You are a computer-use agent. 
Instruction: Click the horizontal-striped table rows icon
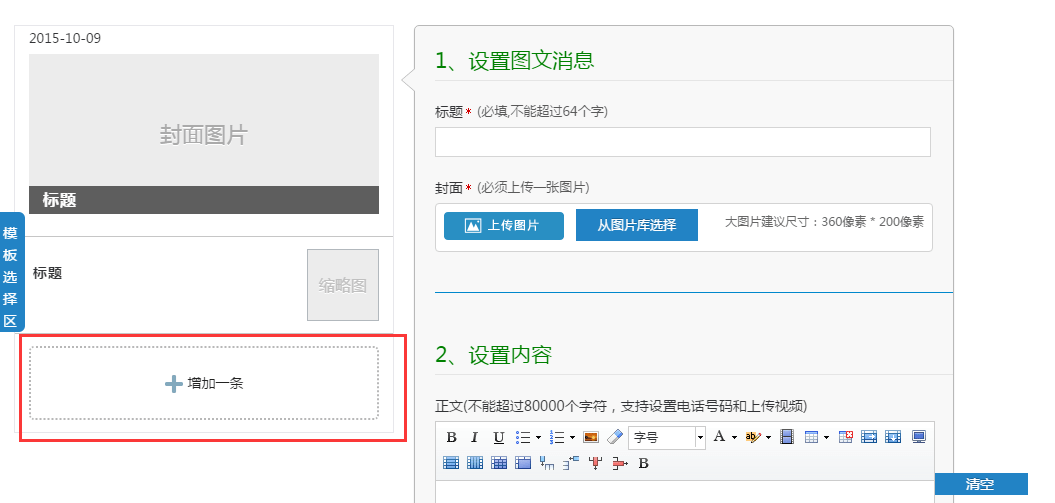click(x=451, y=463)
